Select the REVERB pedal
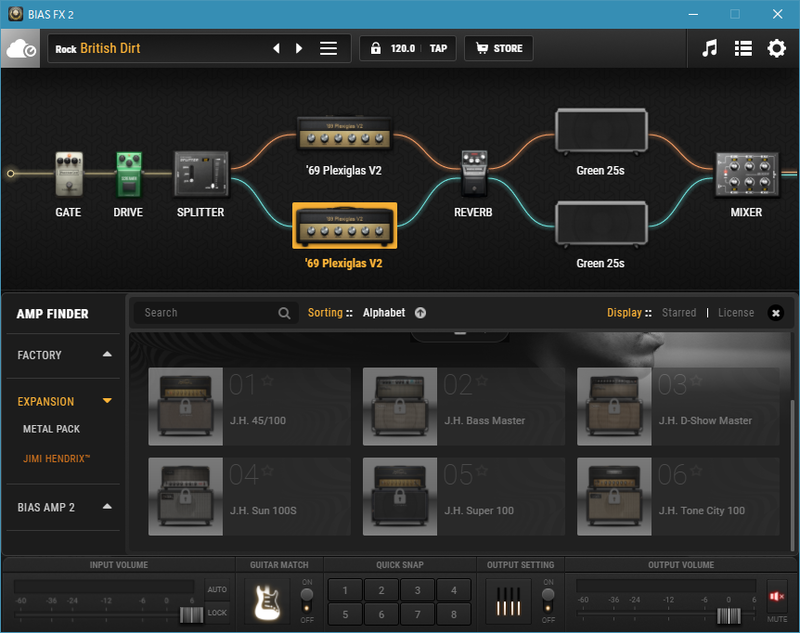Image resolution: width=800 pixels, height=633 pixels. coord(474,173)
